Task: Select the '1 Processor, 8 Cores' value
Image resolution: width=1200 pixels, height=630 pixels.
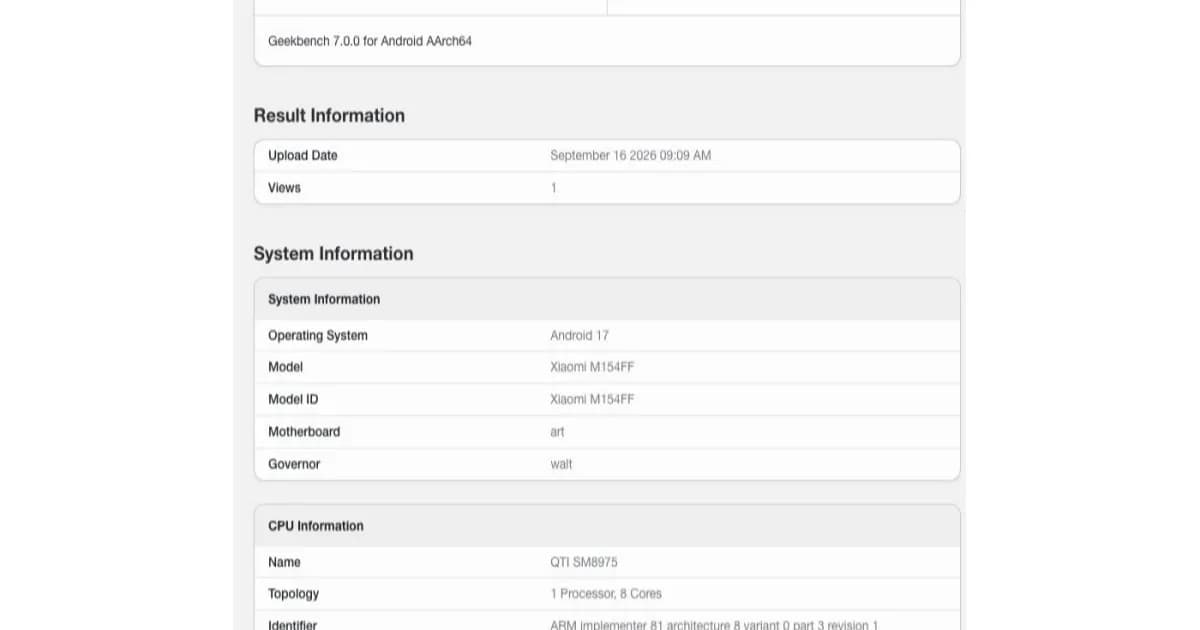Action: tap(606, 594)
